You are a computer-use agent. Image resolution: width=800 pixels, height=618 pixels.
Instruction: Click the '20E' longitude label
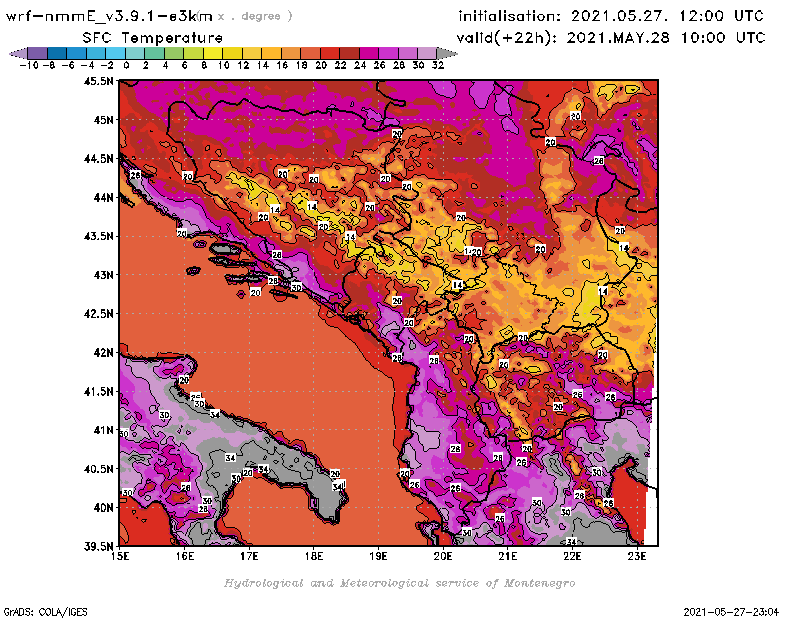tap(443, 556)
